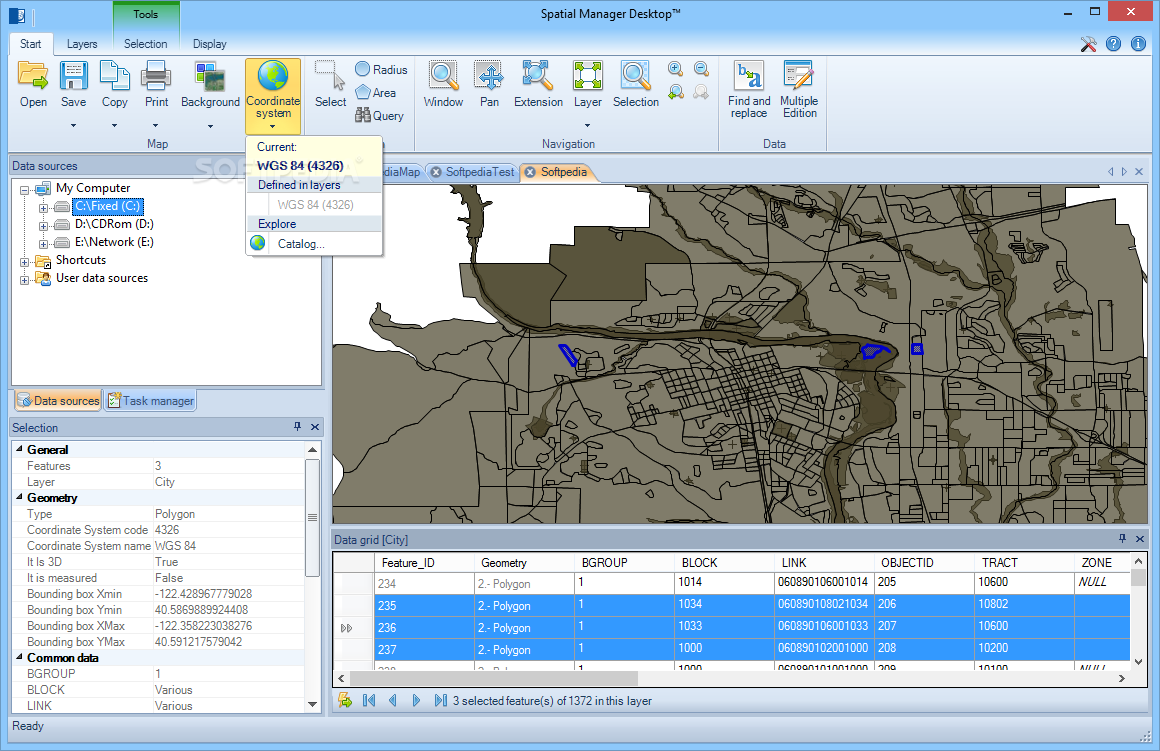Click the Save floppy disk icon
The image size is (1160, 751).
73,76
